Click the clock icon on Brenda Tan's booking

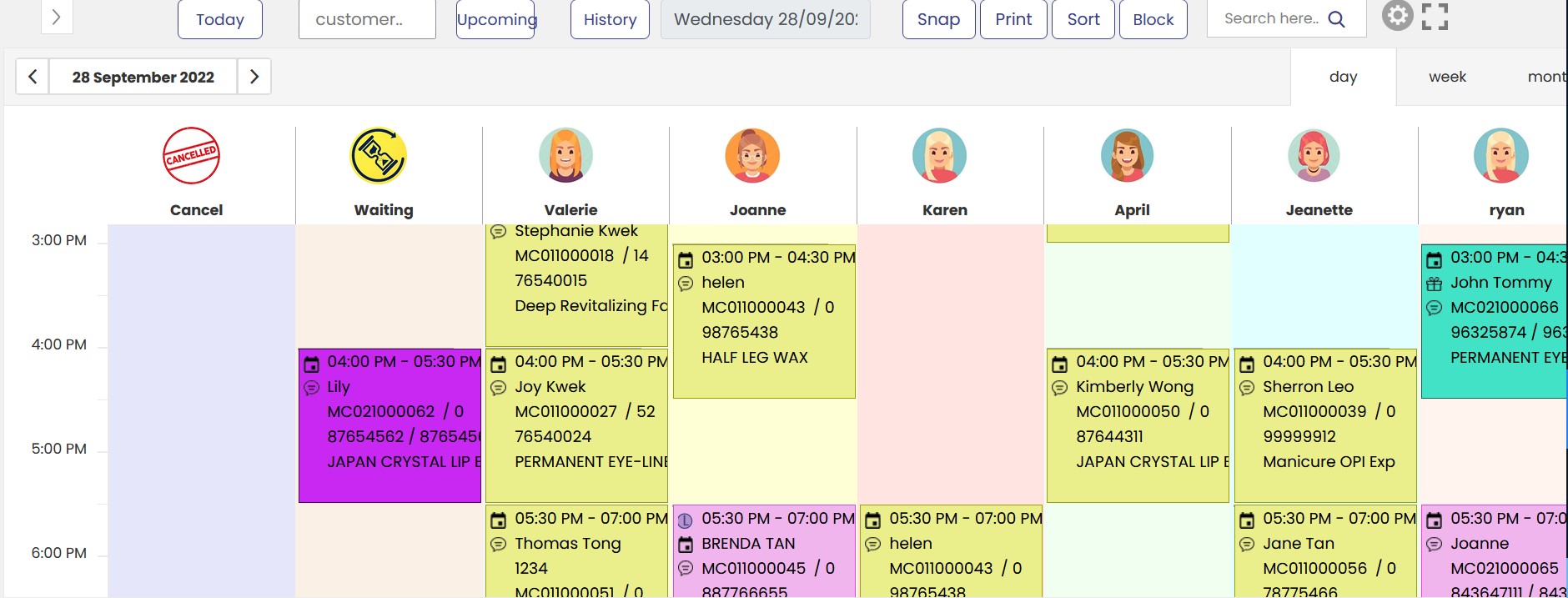[685, 520]
